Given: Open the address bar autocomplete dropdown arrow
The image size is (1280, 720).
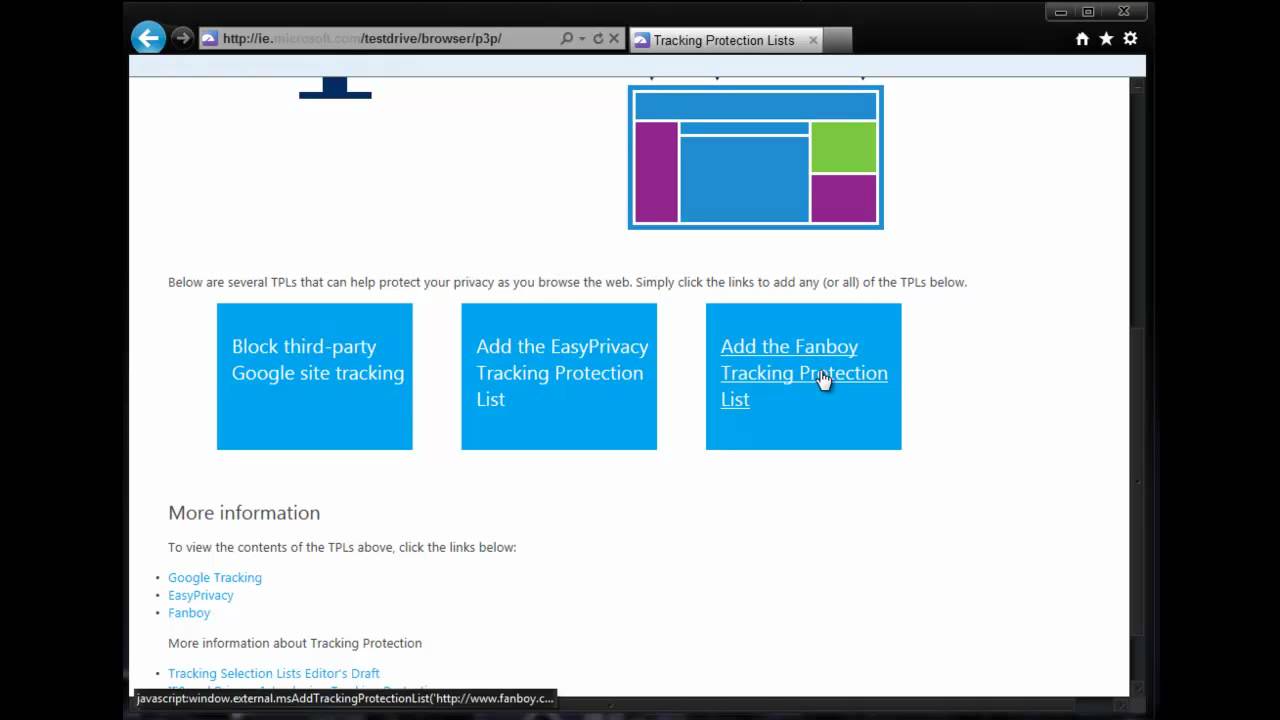Looking at the screenshot, I should pyautogui.click(x=582, y=39).
